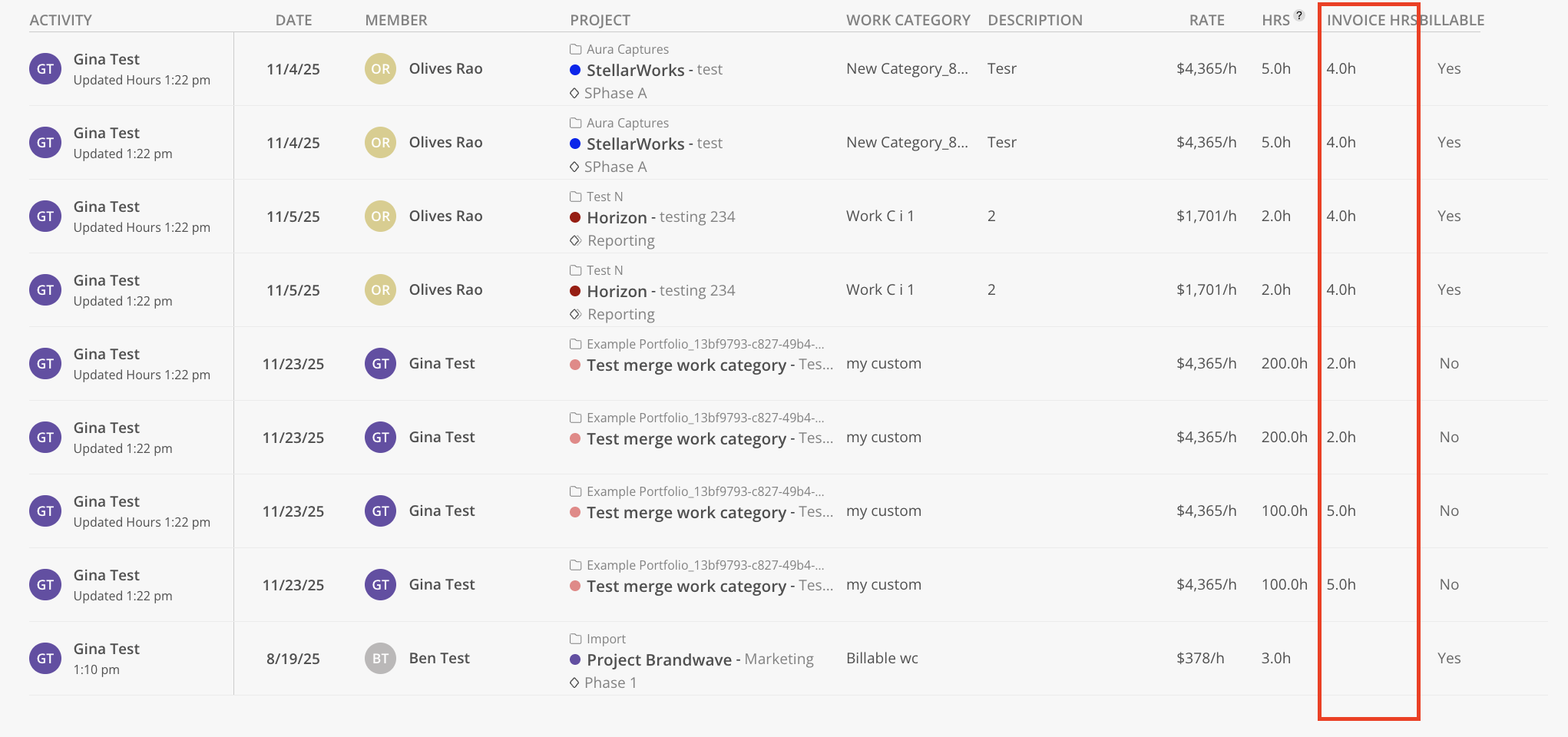Viewport: 1568px width, 737px height.
Task: Click the MEMBER column header
Action: pos(396,21)
